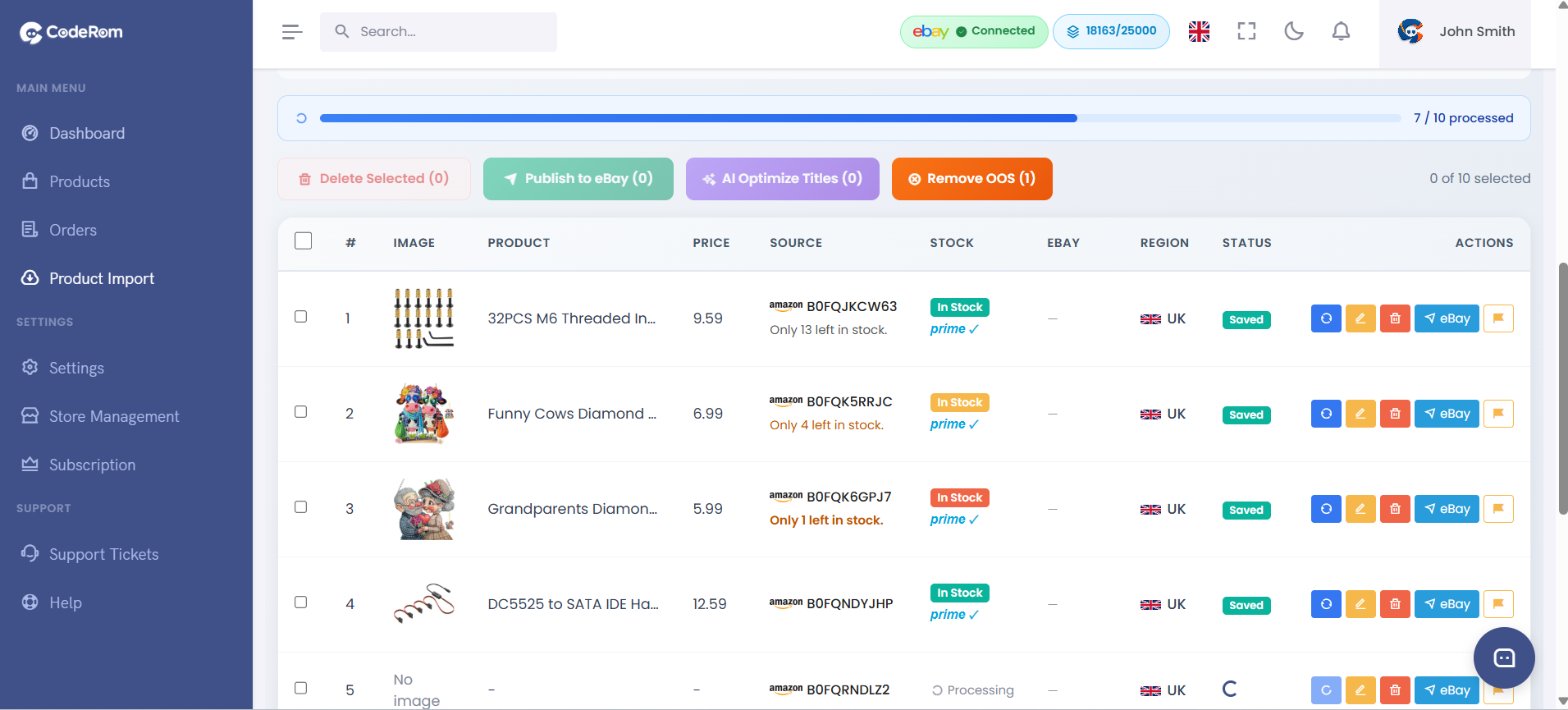The height and width of the screenshot is (710, 1568).
Task: Check the row 2 checkbox for Funny Cows Diamond
Action: click(x=301, y=412)
